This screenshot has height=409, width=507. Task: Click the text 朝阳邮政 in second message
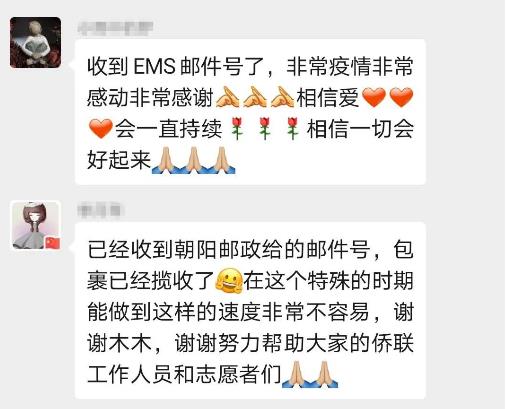click(x=218, y=249)
